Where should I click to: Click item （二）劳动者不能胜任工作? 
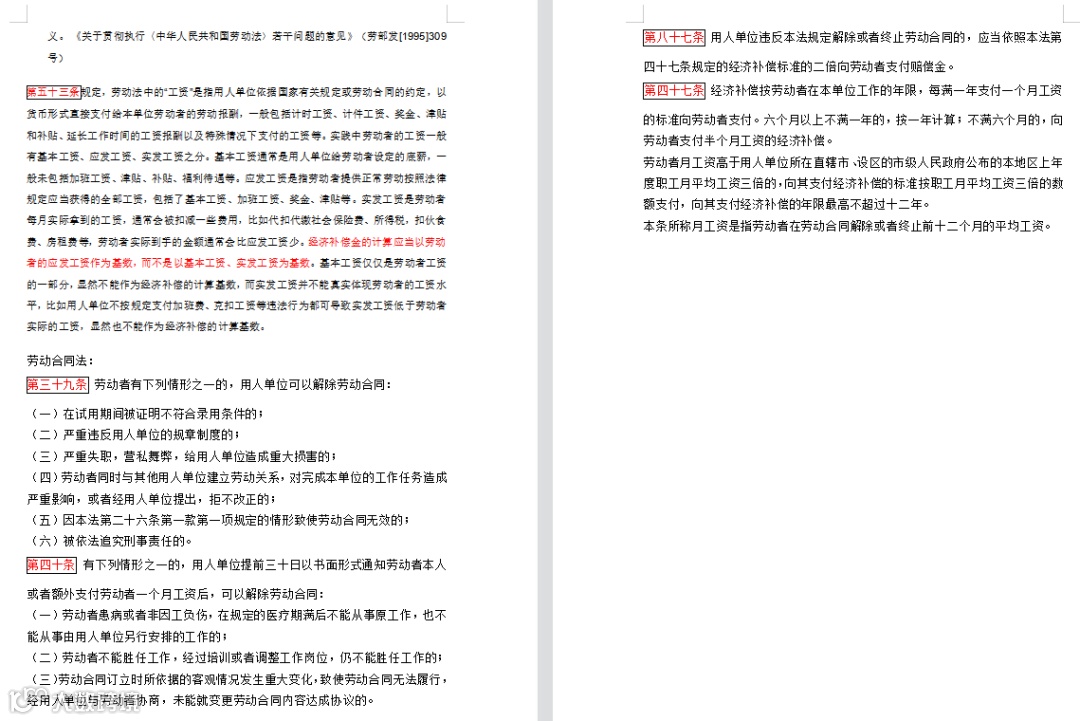[236, 658]
